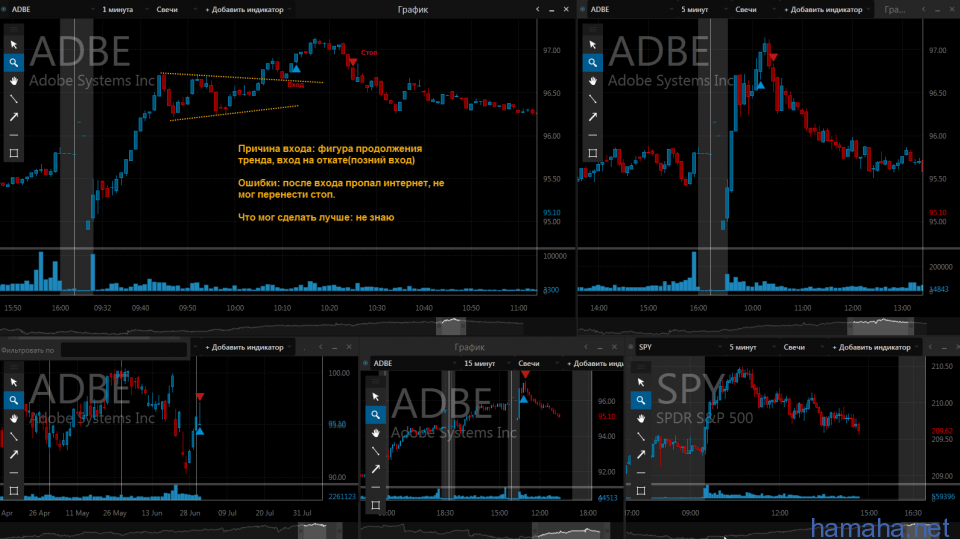This screenshot has height=539, width=960.
Task: Select hand pan tool in ADBE 5-minute chart
Action: [592, 81]
